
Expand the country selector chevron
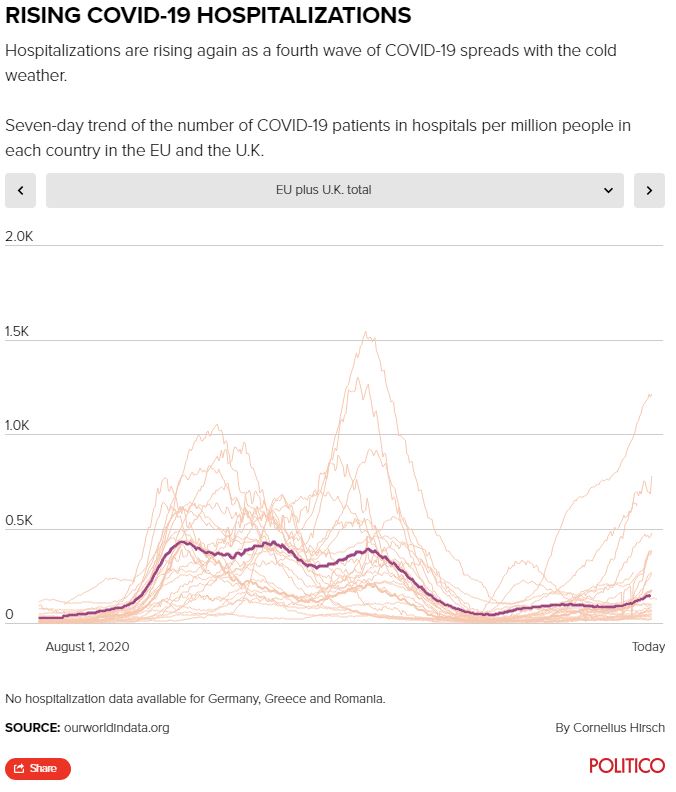(x=609, y=190)
